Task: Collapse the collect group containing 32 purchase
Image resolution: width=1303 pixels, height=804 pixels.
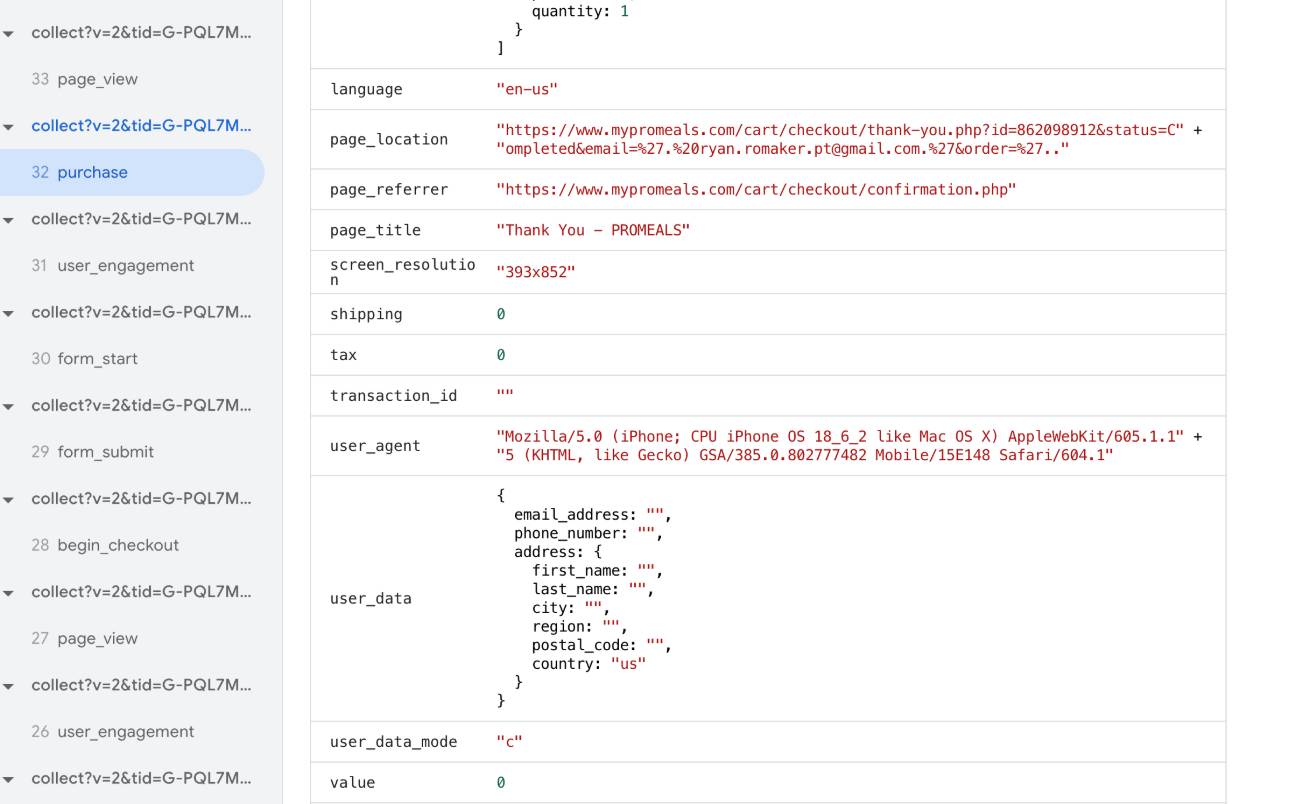Action: (x=9, y=126)
